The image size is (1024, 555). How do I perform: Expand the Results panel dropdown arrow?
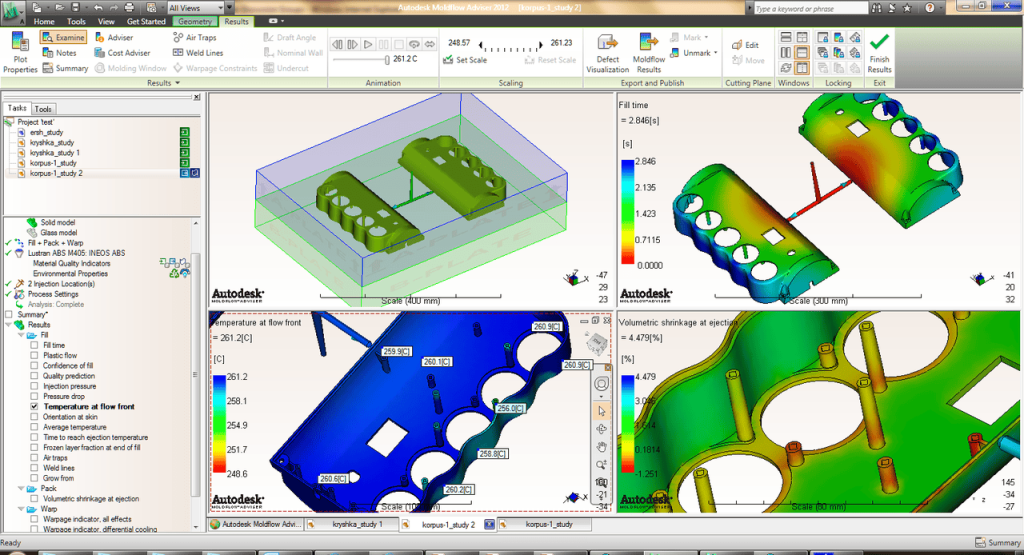click(x=177, y=83)
